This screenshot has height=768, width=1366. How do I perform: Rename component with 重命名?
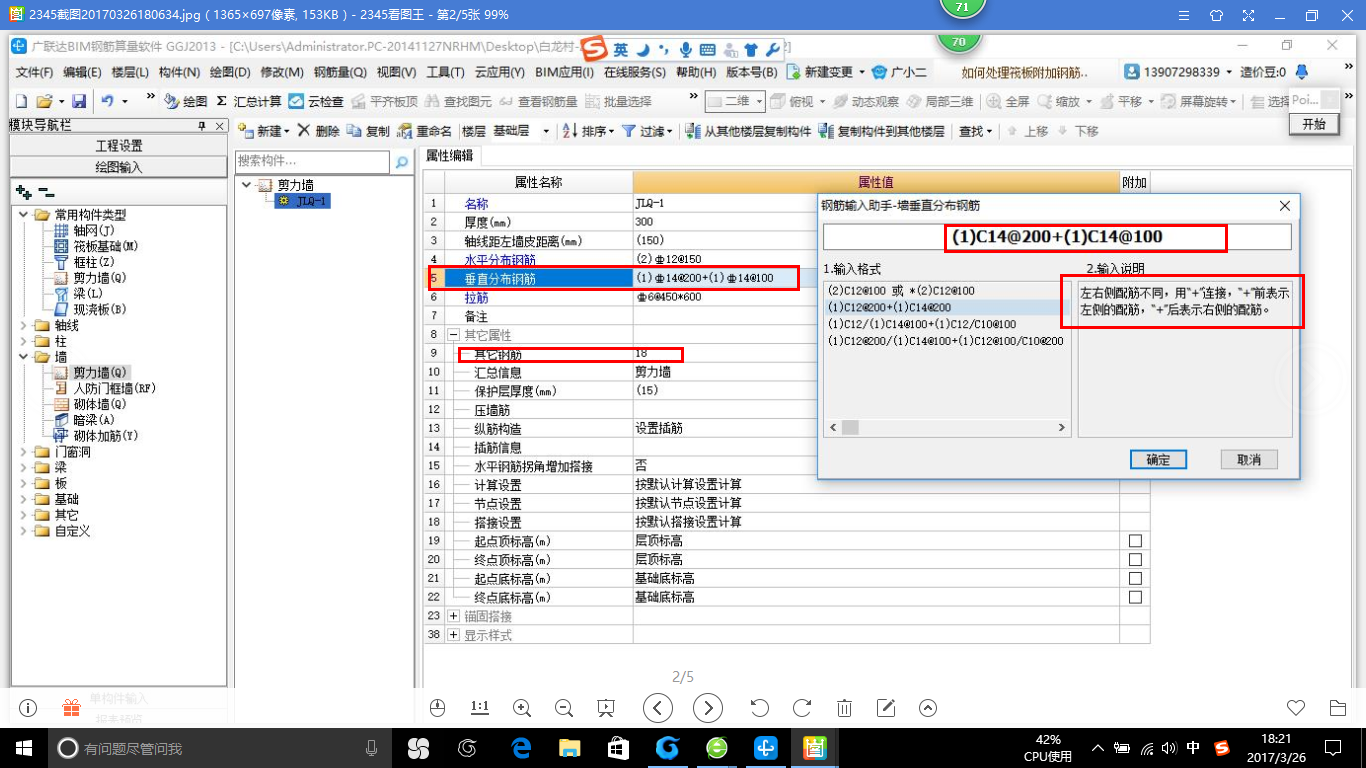[424, 131]
